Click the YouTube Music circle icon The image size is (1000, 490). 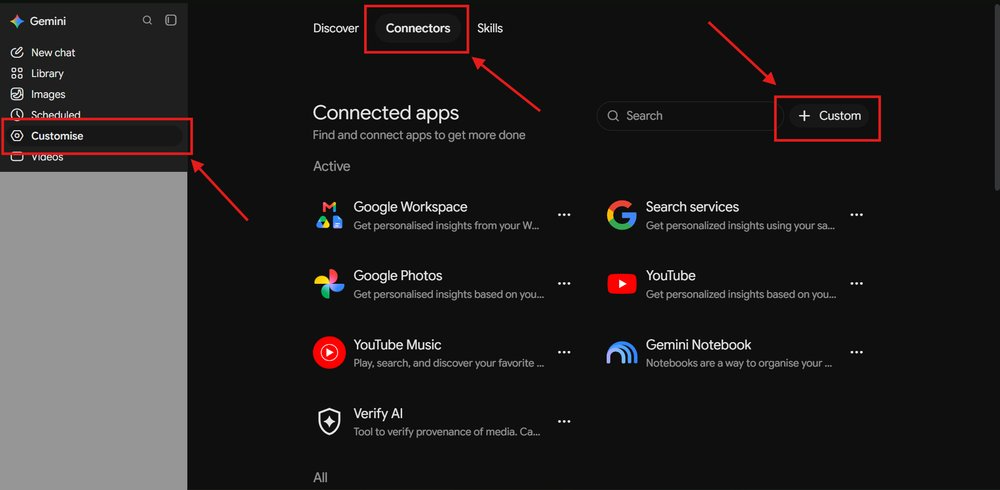pyautogui.click(x=329, y=353)
